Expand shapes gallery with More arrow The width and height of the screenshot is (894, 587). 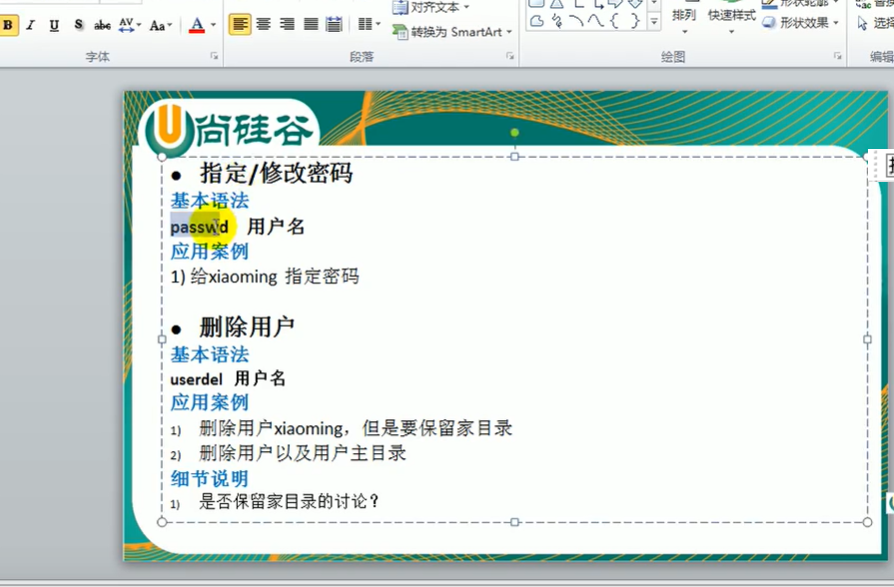655,22
